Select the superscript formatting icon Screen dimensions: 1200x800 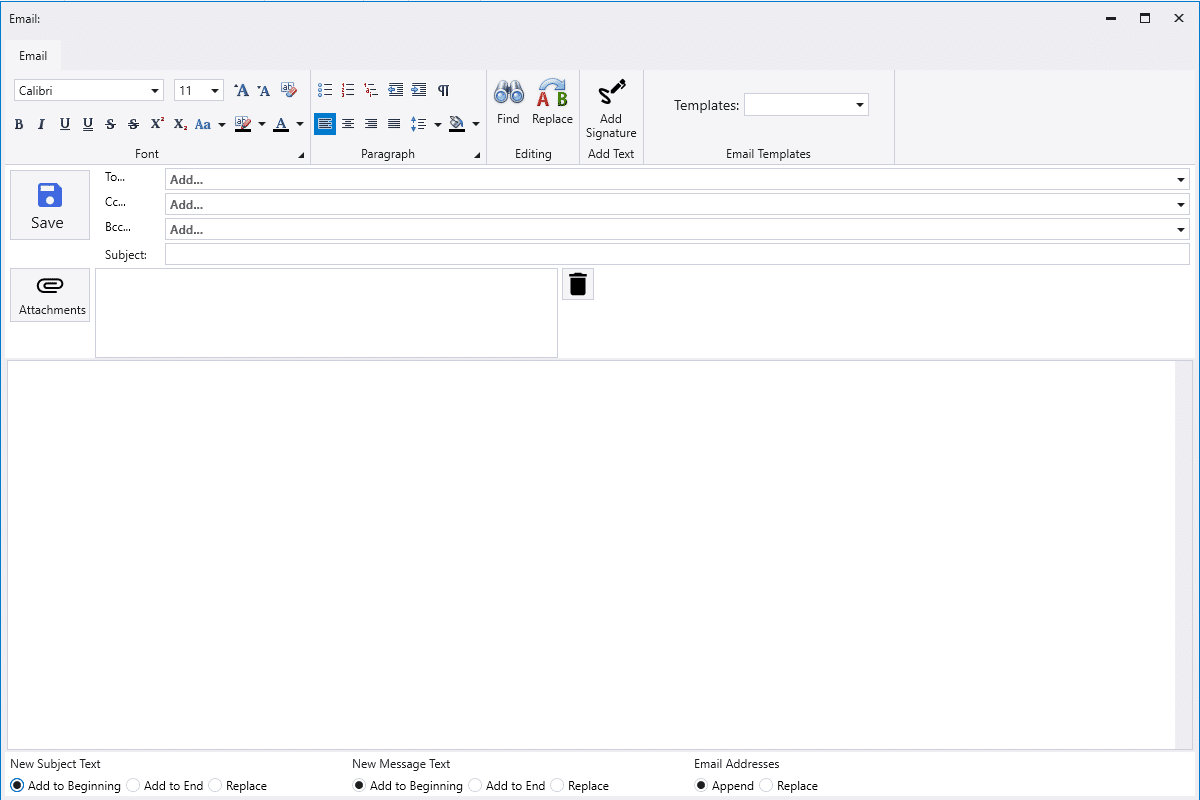click(x=156, y=124)
